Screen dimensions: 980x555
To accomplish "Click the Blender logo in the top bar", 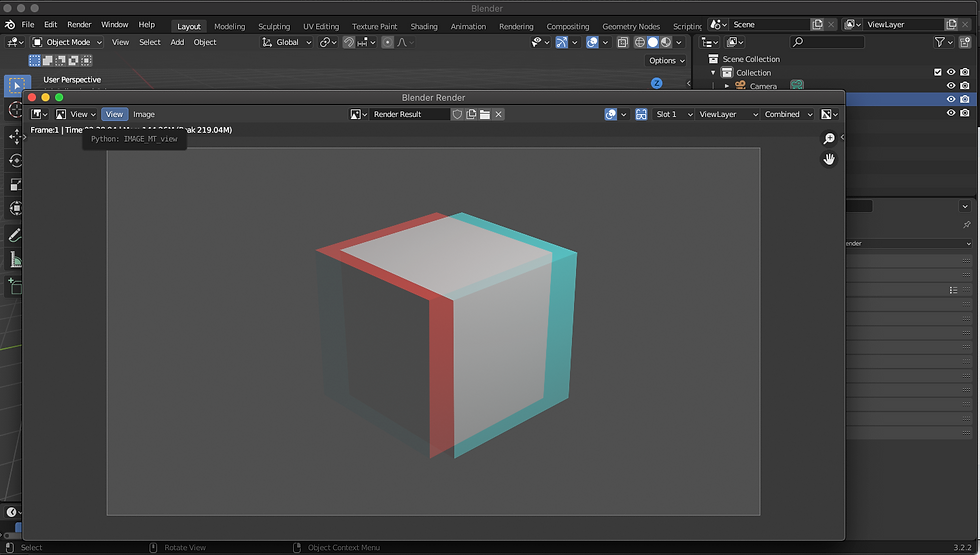I will [10, 24].
